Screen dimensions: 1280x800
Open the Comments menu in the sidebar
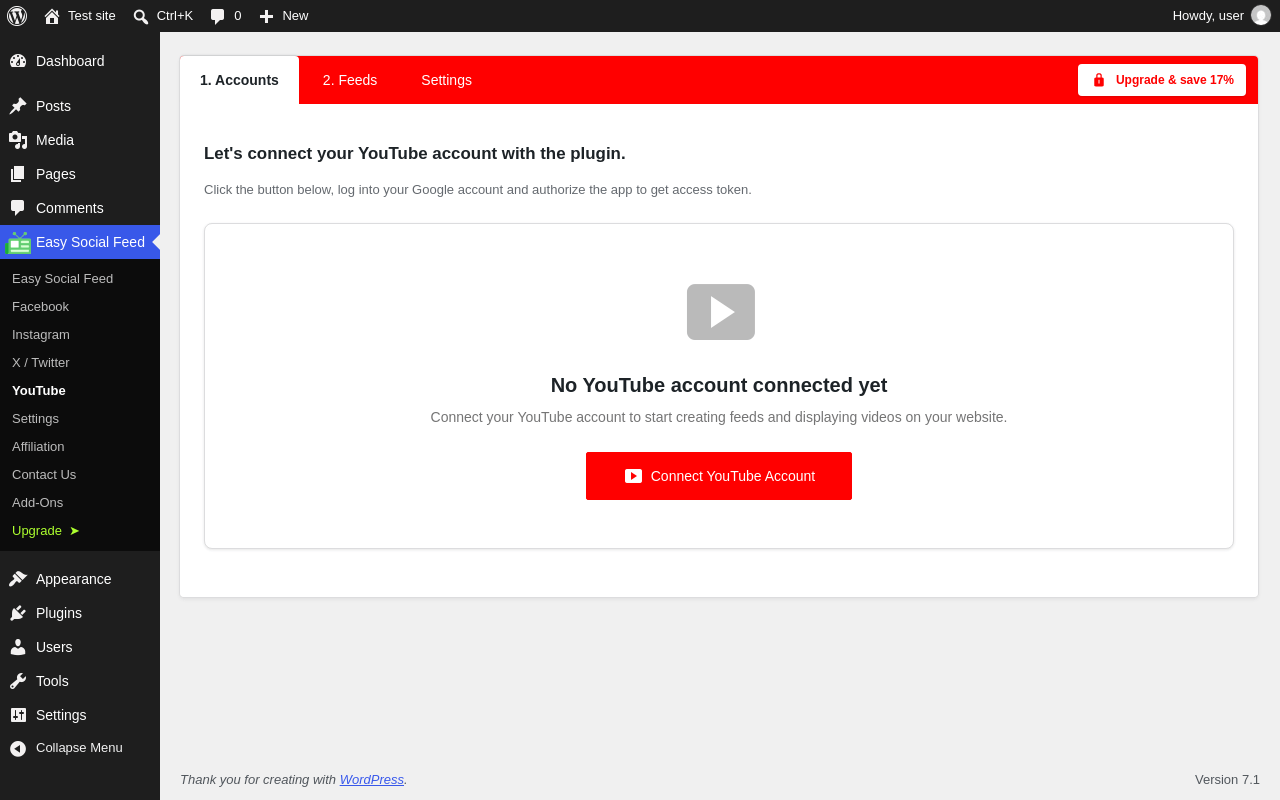click(80, 208)
